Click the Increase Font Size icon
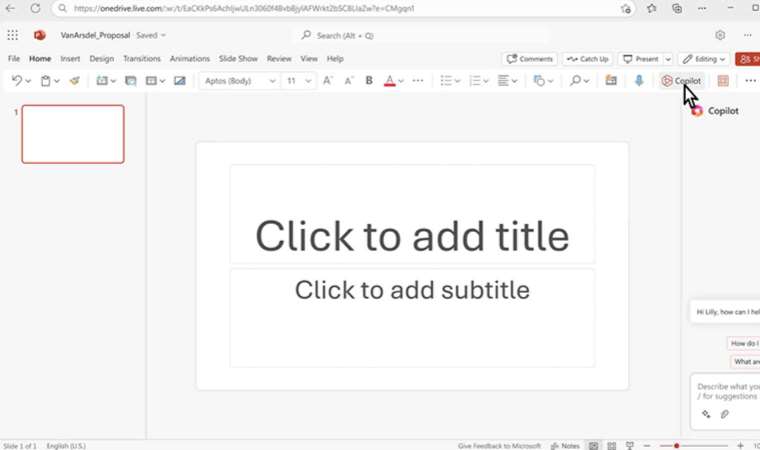 328,81
